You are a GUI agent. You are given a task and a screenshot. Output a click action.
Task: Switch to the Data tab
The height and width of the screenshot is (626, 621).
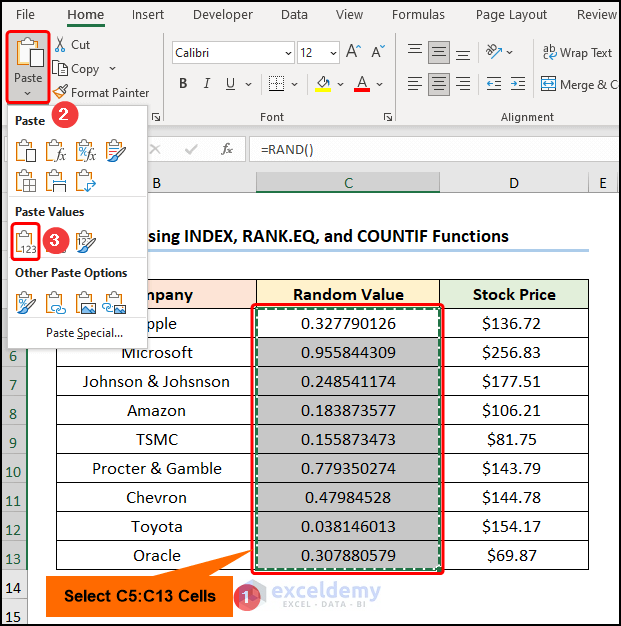294,15
